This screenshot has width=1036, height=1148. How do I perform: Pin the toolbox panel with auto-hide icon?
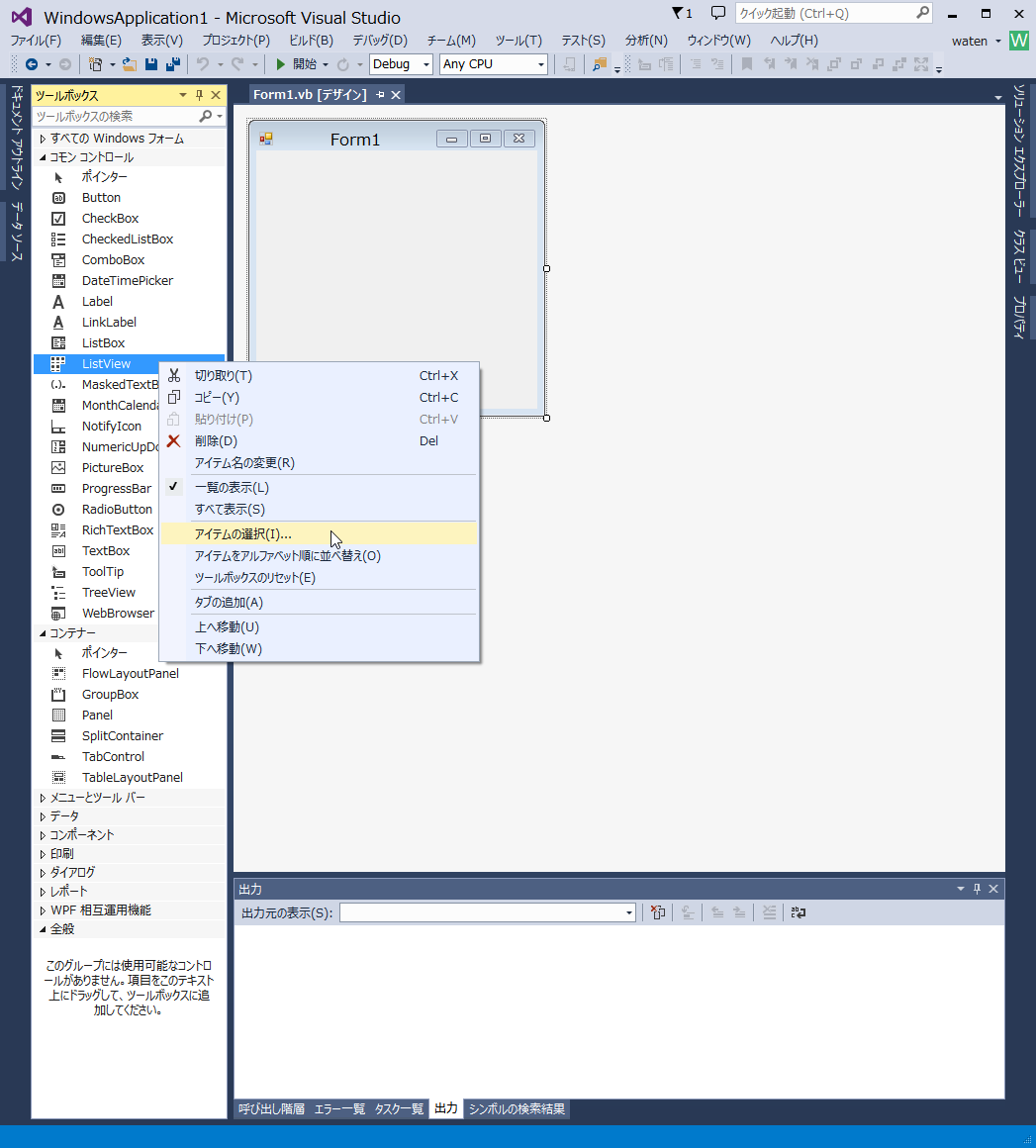pyautogui.click(x=199, y=95)
